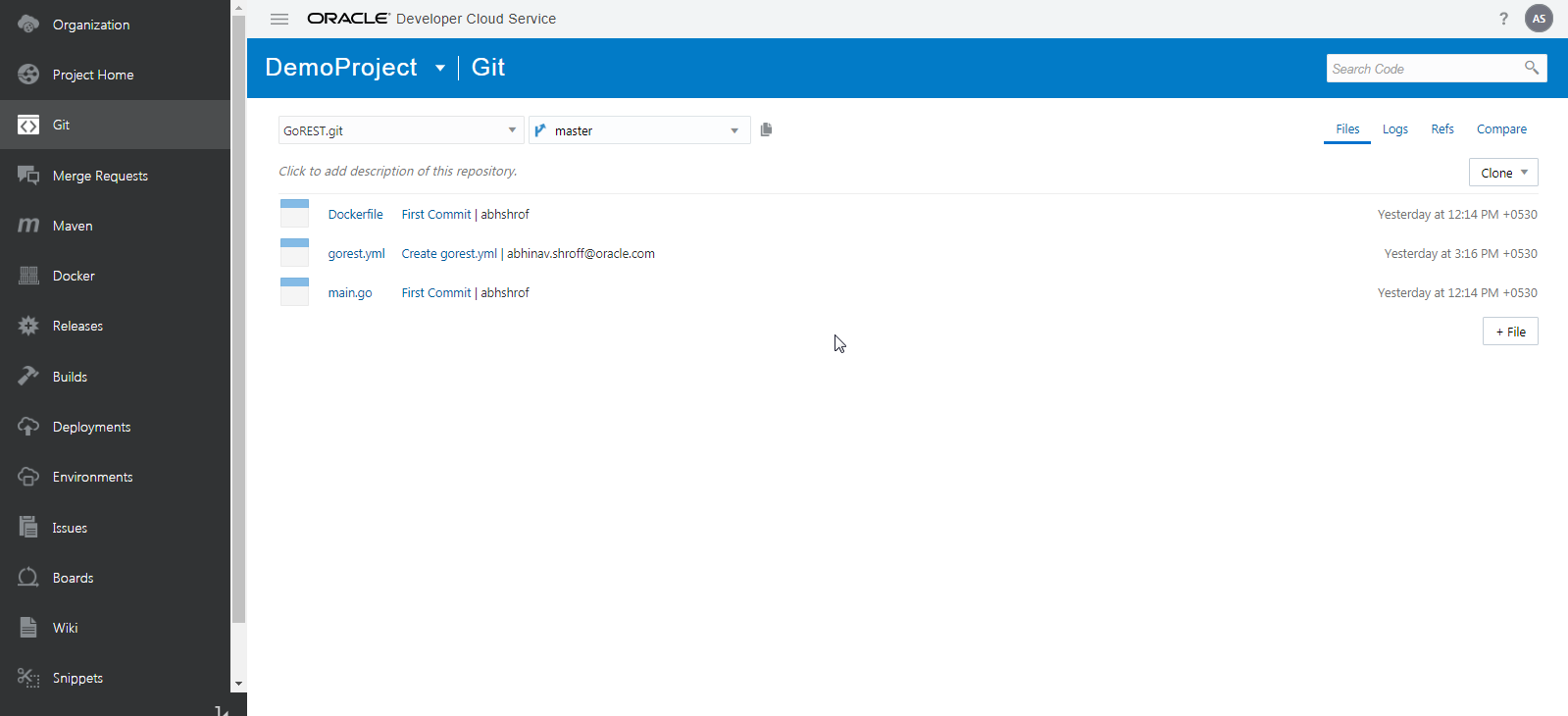Click the Docker sidebar icon

point(28,276)
